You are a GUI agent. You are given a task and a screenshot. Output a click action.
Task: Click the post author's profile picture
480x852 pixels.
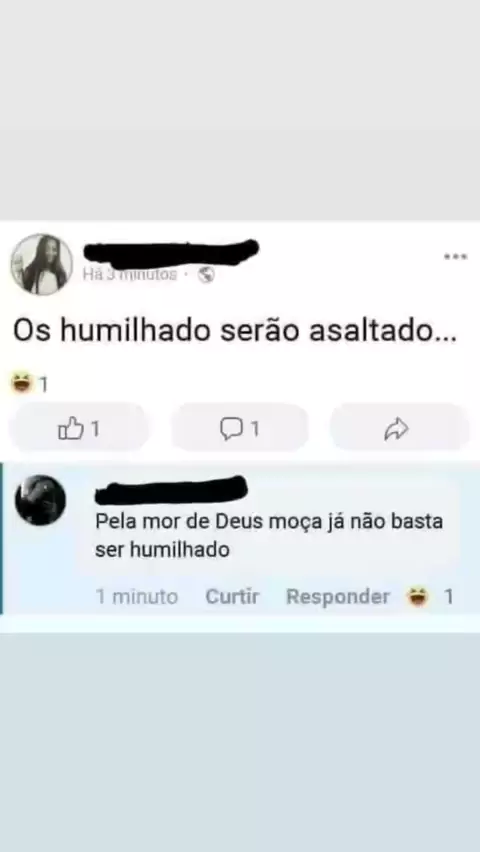coord(41,265)
